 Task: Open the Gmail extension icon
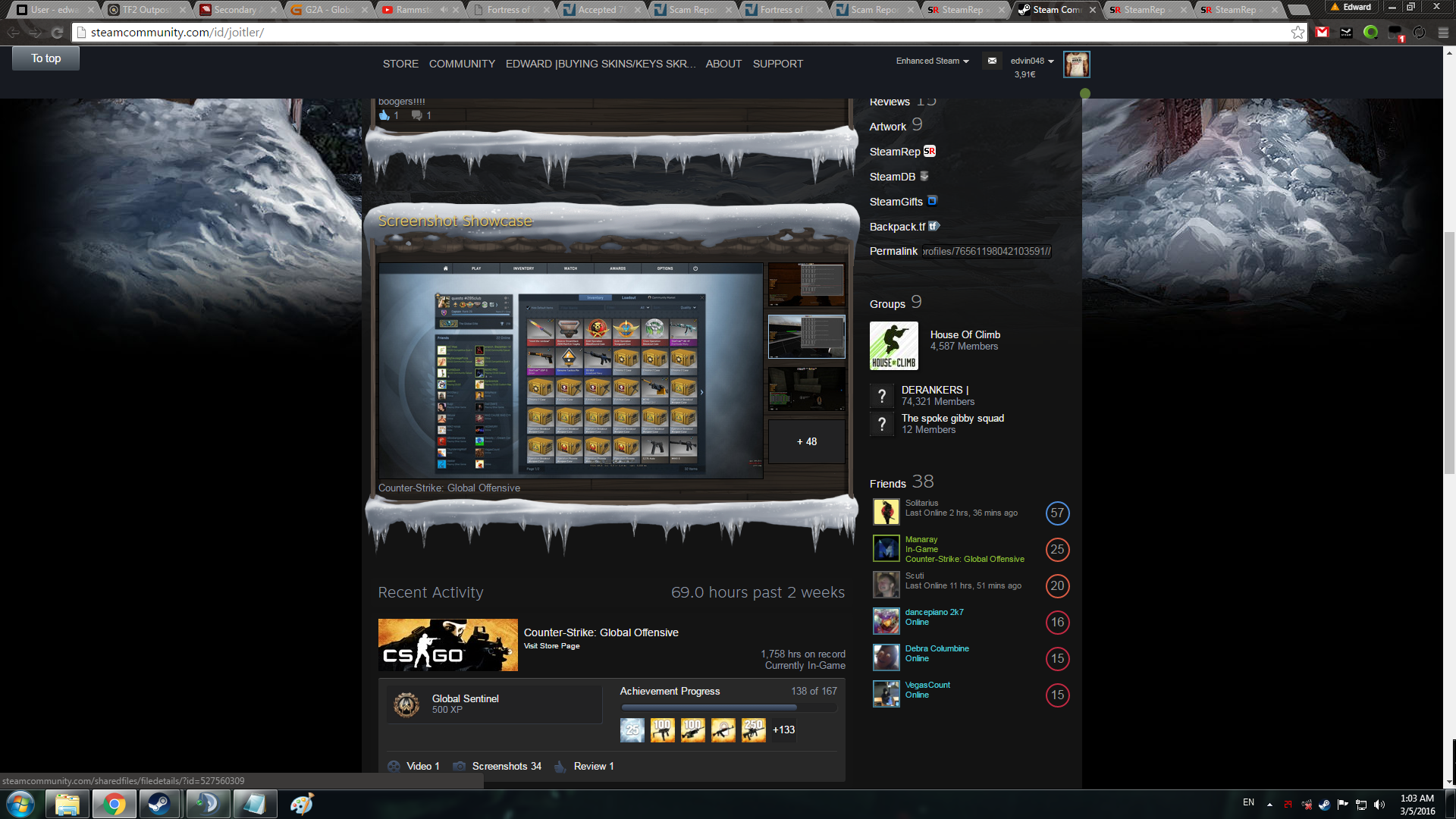click(1322, 33)
